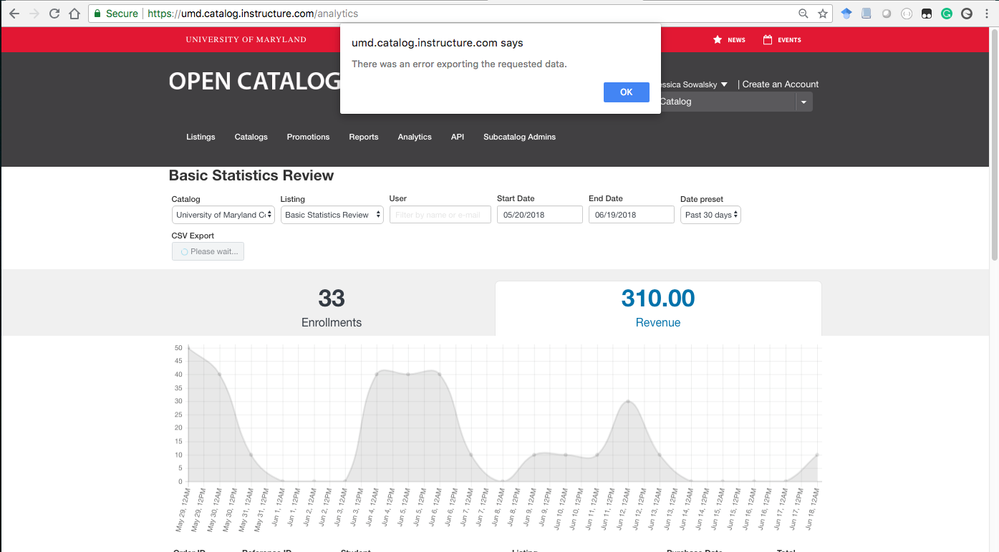Image resolution: width=999 pixels, height=552 pixels.
Task: Open the Reports menu item
Action: (363, 137)
